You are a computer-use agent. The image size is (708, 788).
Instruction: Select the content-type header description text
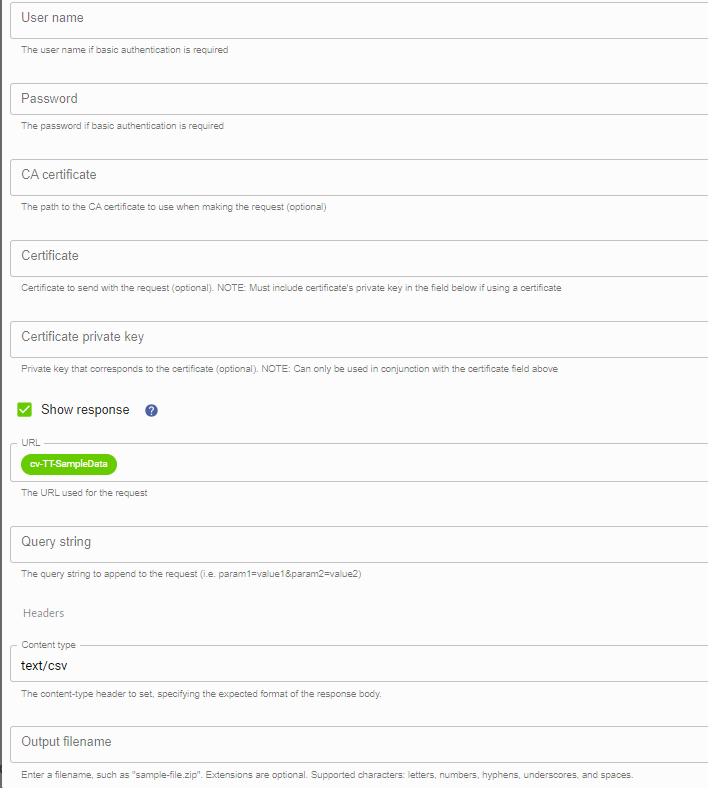(x=201, y=694)
